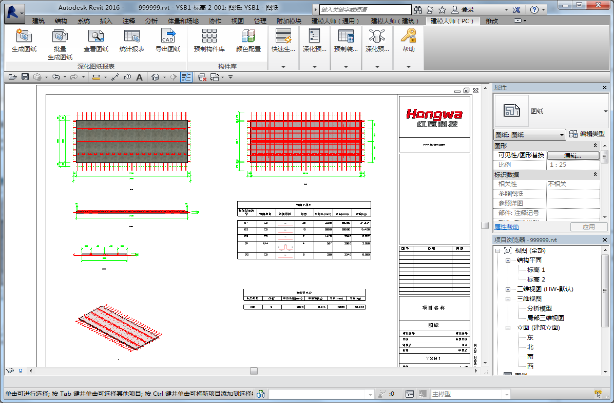
Task: Expand the Quick Generate panel dropdown arrow
Action: tap(284, 67)
